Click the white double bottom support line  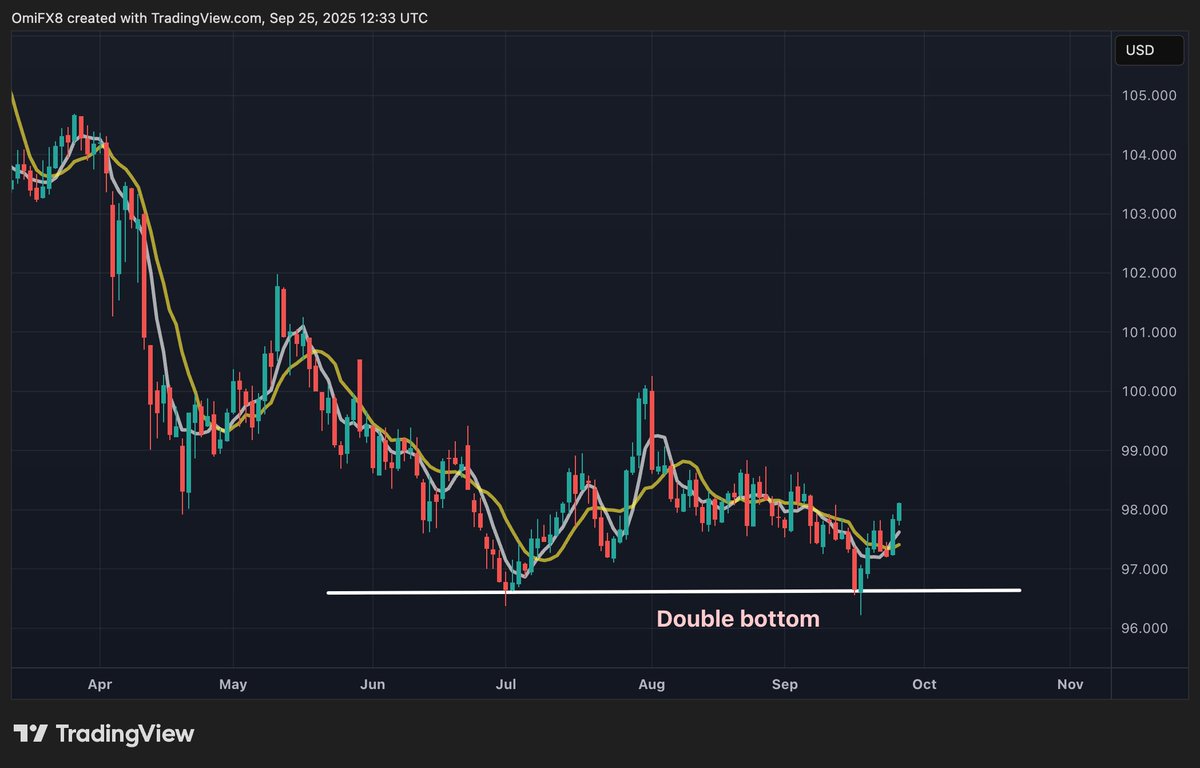coord(674,592)
